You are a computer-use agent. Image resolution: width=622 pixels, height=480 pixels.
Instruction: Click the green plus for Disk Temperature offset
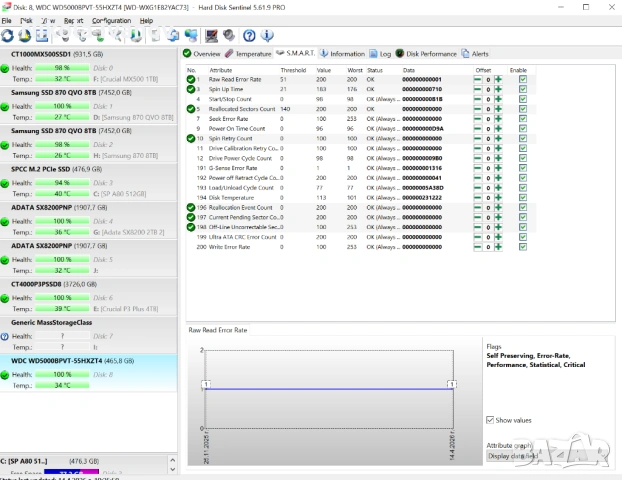[498, 198]
